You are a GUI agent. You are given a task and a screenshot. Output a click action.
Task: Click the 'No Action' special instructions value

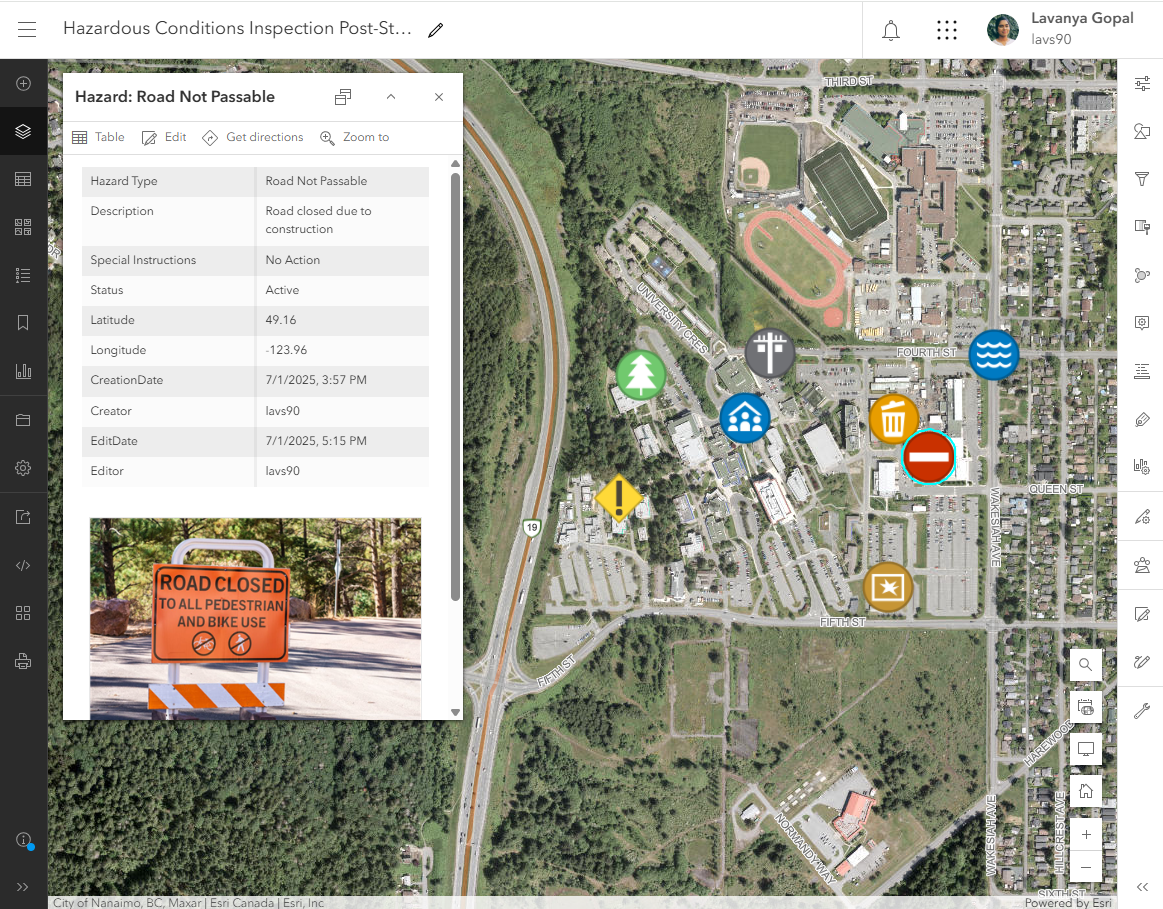point(292,260)
